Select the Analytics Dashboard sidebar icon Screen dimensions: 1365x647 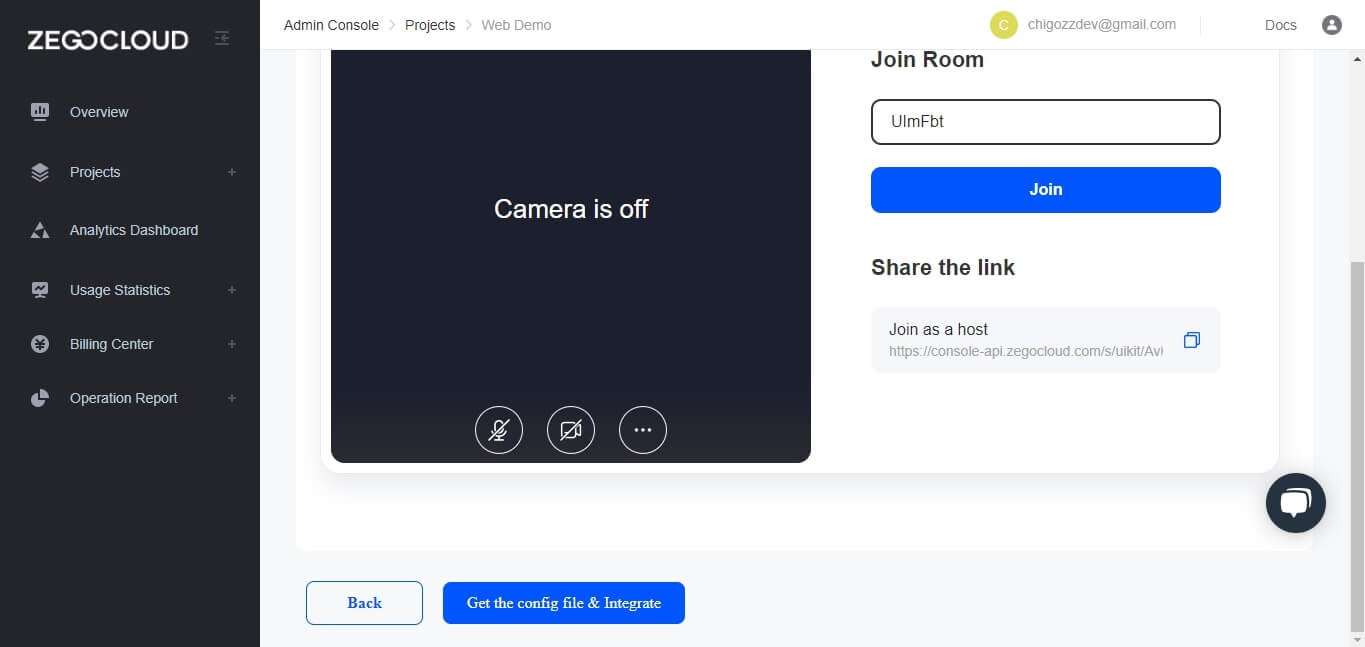tap(40, 229)
